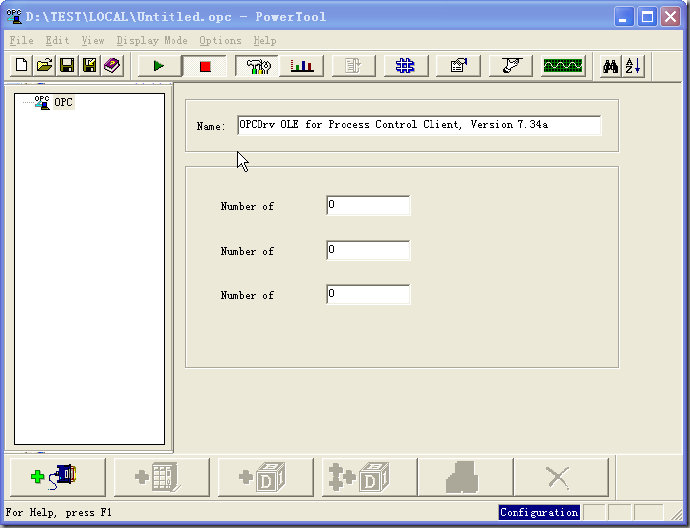690x528 pixels.
Task: Click the Open folder toolbar icon
Action: tap(44, 66)
